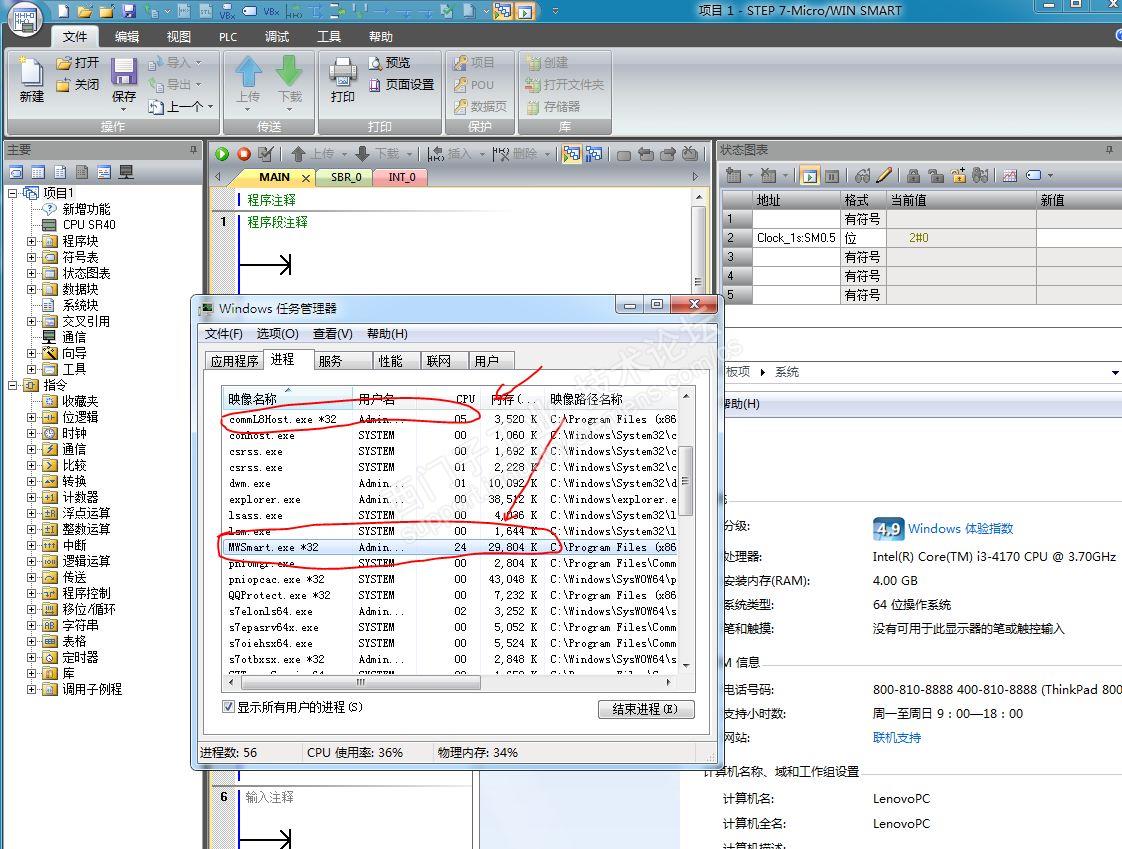Expand the 位逻辑 instruction folder
The width and height of the screenshot is (1122, 849).
pos(31,417)
